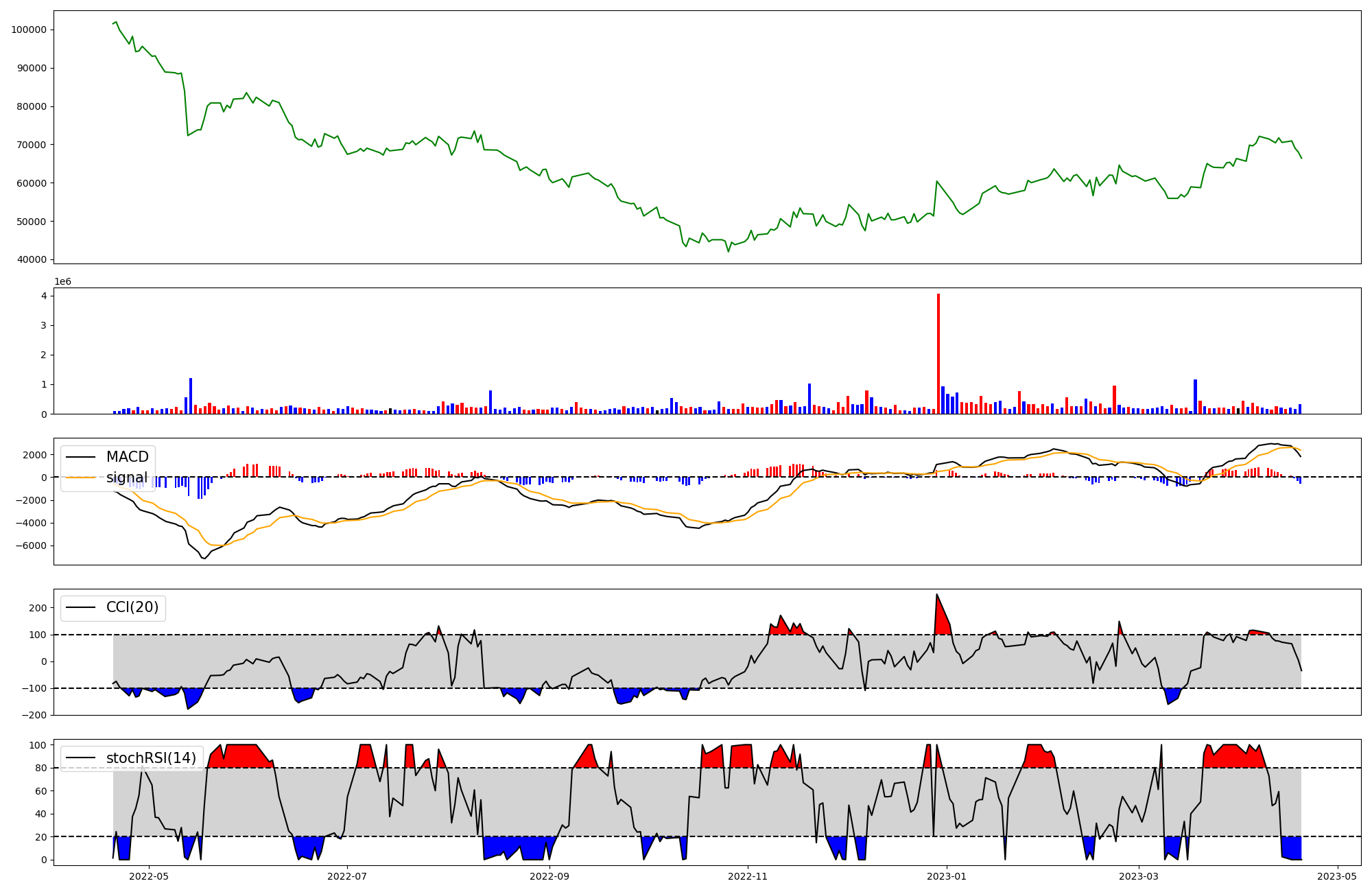1372x892 pixels.
Task: Click the stochRSI(14) legend entry
Action: click(151, 758)
